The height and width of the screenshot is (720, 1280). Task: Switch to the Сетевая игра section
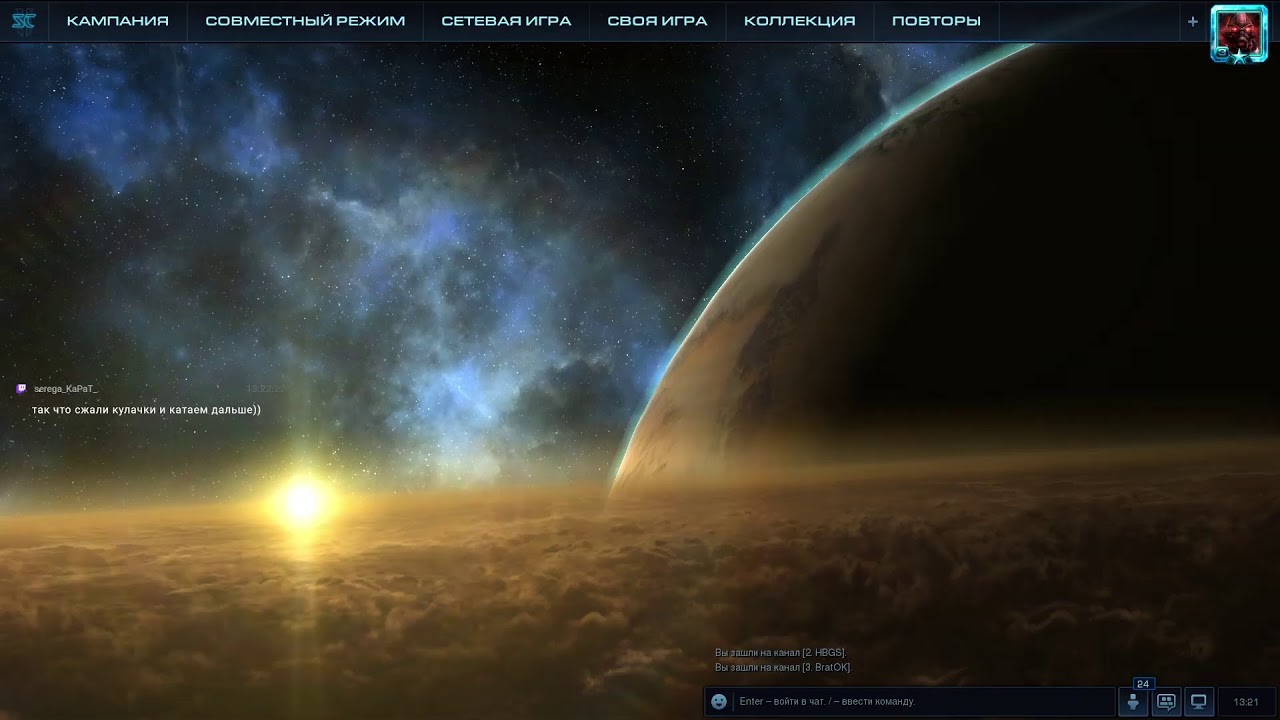click(x=506, y=21)
